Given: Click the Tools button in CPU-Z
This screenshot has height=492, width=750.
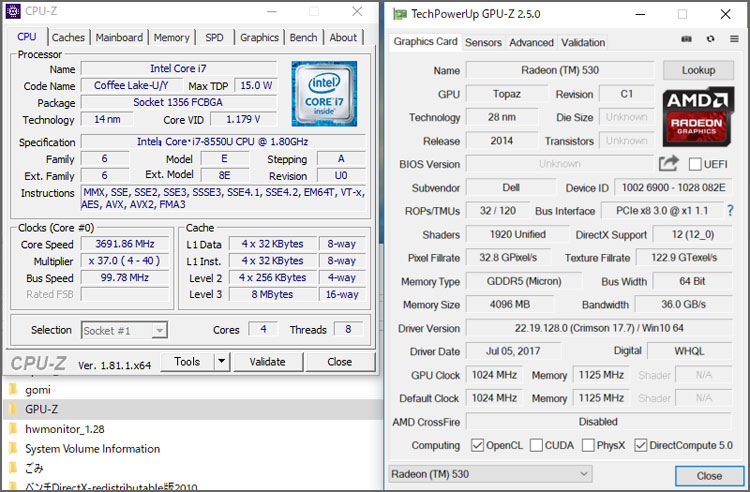Looking at the screenshot, I should pos(187,361).
